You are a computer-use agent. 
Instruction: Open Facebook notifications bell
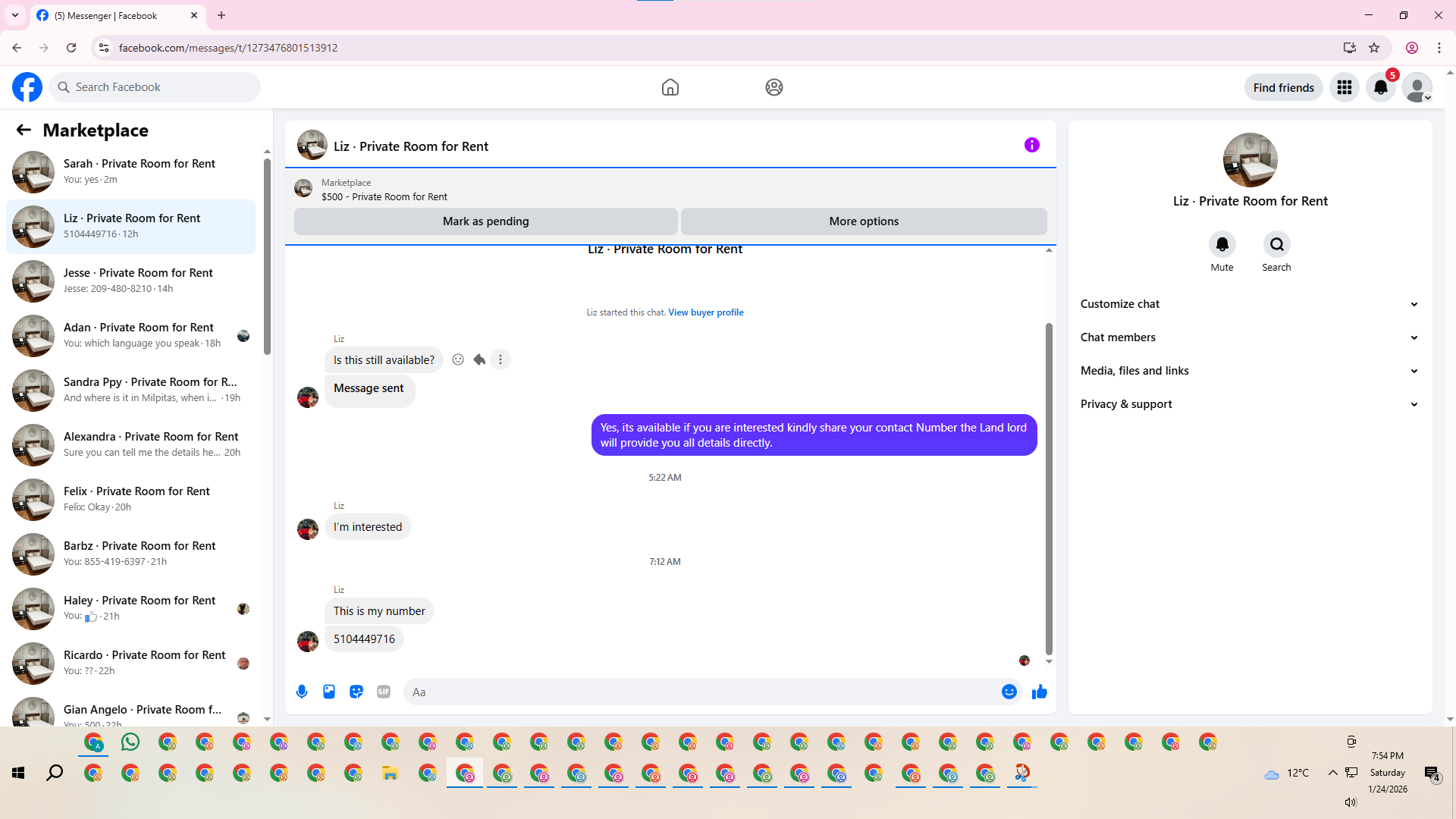point(1381,87)
